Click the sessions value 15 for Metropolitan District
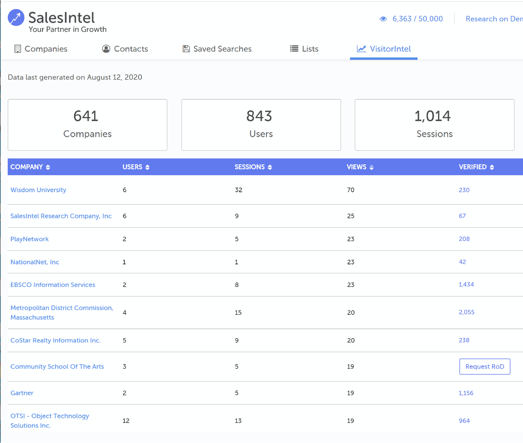 tap(238, 313)
